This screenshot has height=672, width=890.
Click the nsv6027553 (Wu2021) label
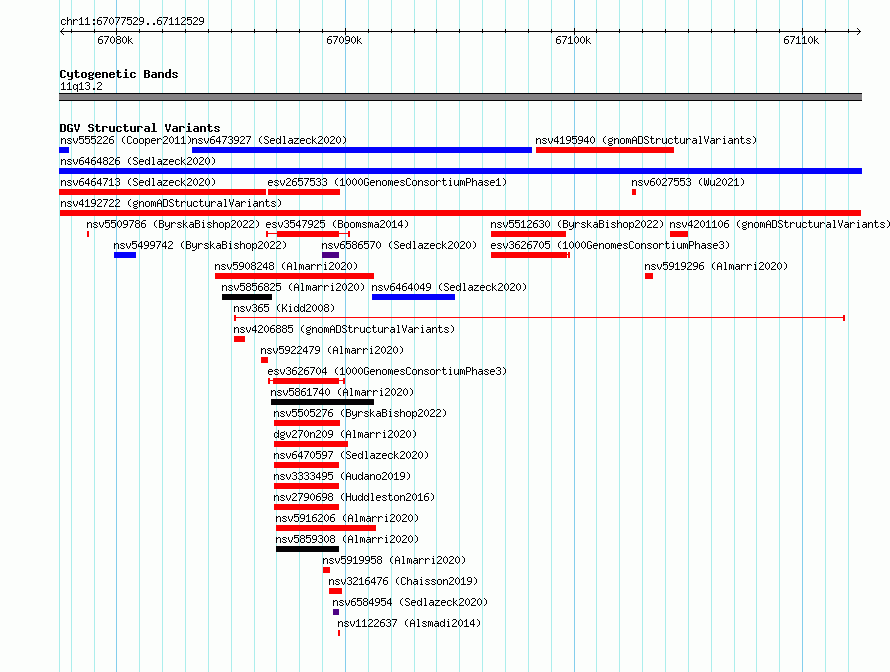coord(688,182)
